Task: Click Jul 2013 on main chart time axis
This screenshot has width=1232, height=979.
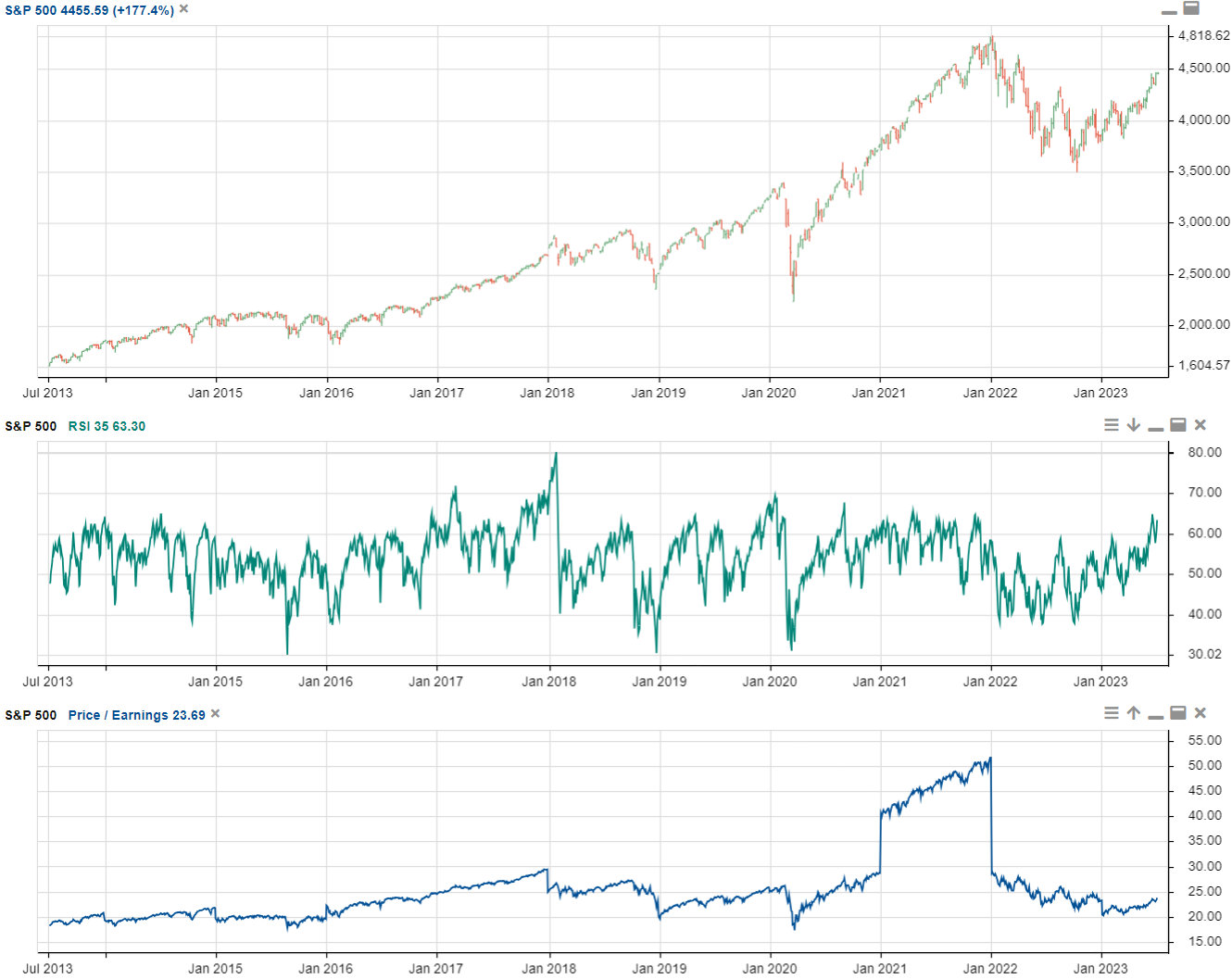Action: pyautogui.click(x=47, y=393)
